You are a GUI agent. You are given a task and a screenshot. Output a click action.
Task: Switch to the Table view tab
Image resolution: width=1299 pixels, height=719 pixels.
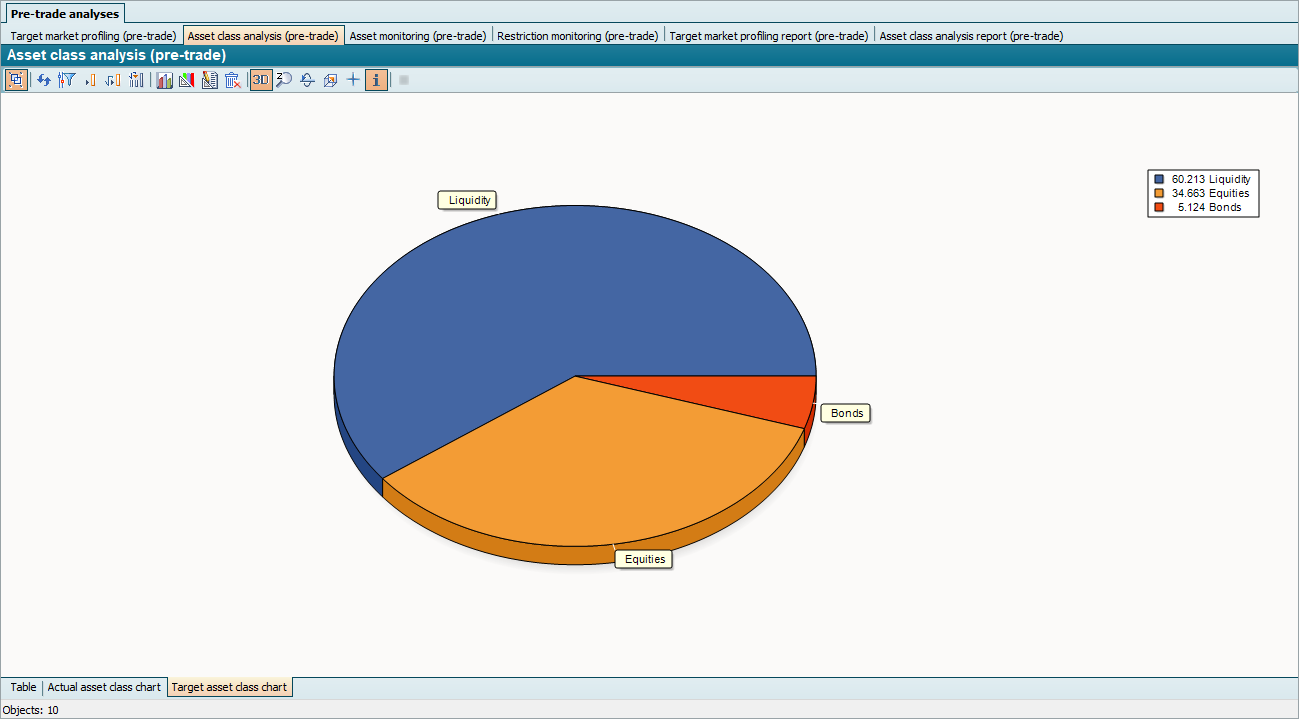pyautogui.click(x=23, y=687)
